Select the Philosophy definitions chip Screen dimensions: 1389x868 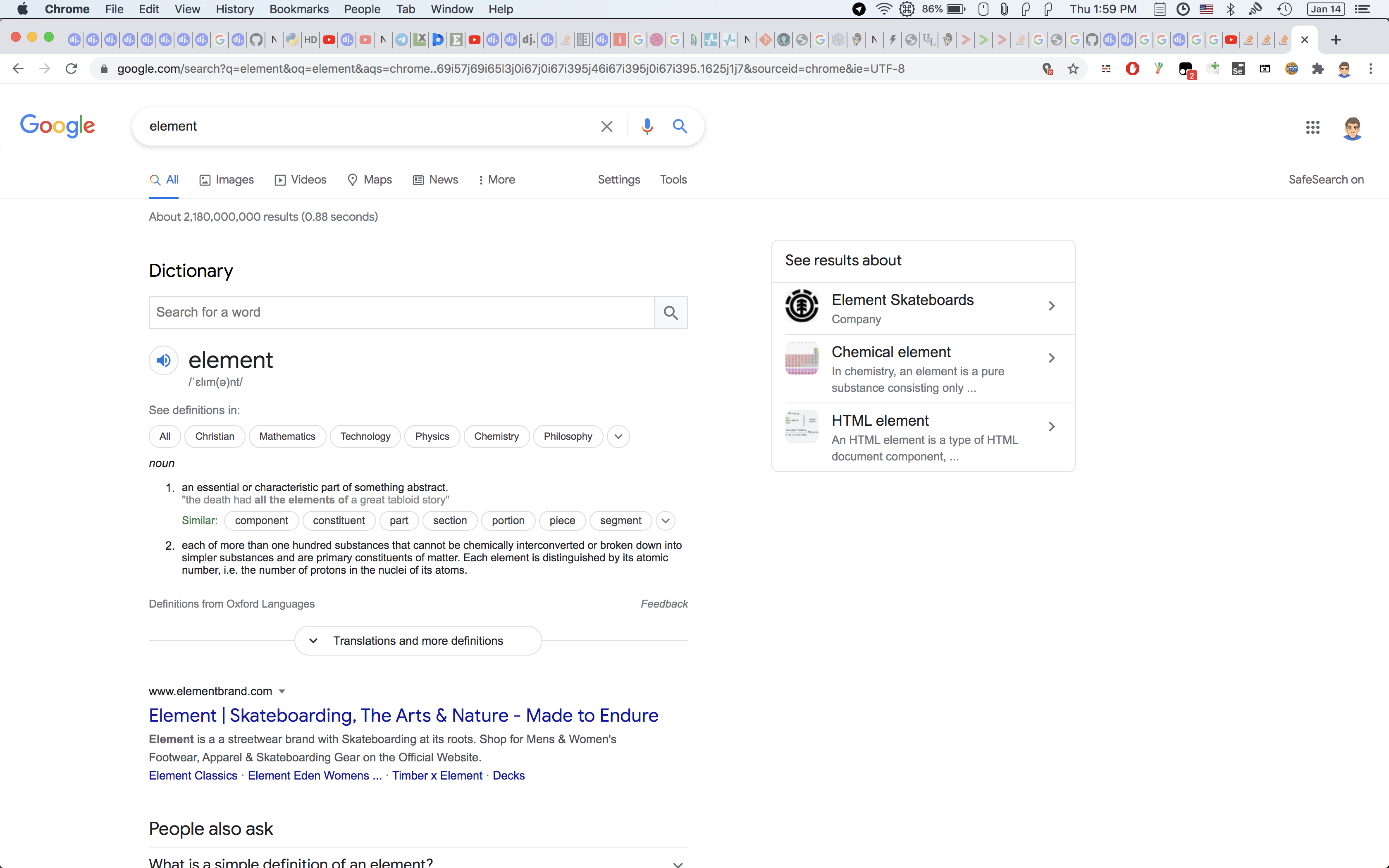tap(568, 436)
